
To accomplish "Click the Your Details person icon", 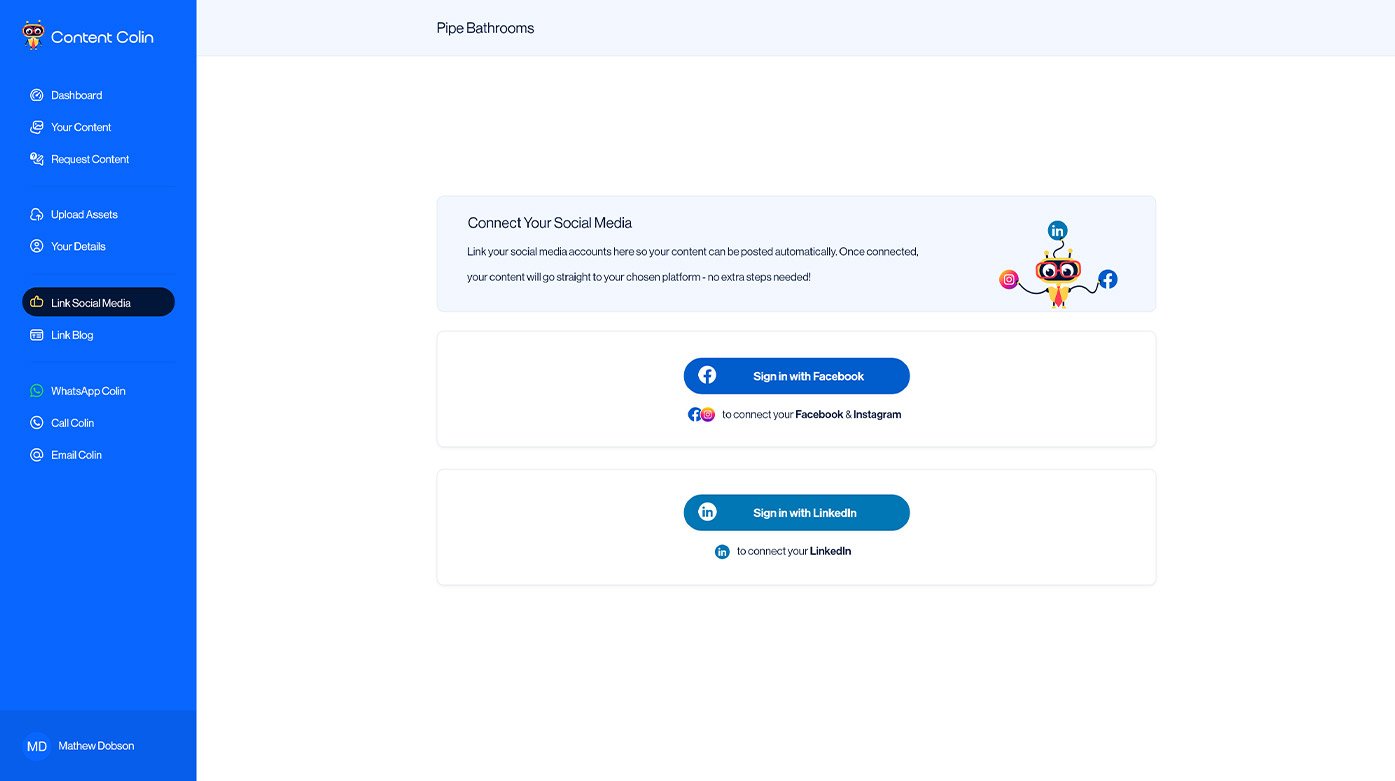I will (37, 246).
